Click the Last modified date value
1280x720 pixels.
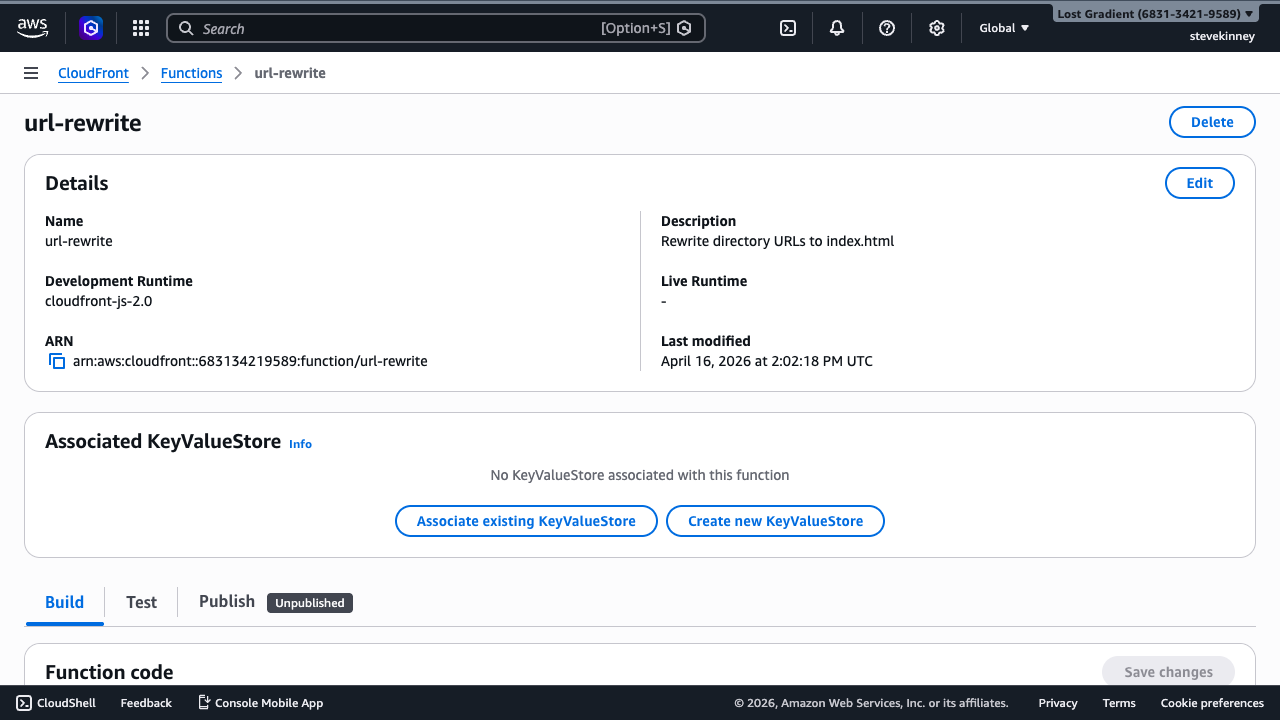[x=767, y=361]
